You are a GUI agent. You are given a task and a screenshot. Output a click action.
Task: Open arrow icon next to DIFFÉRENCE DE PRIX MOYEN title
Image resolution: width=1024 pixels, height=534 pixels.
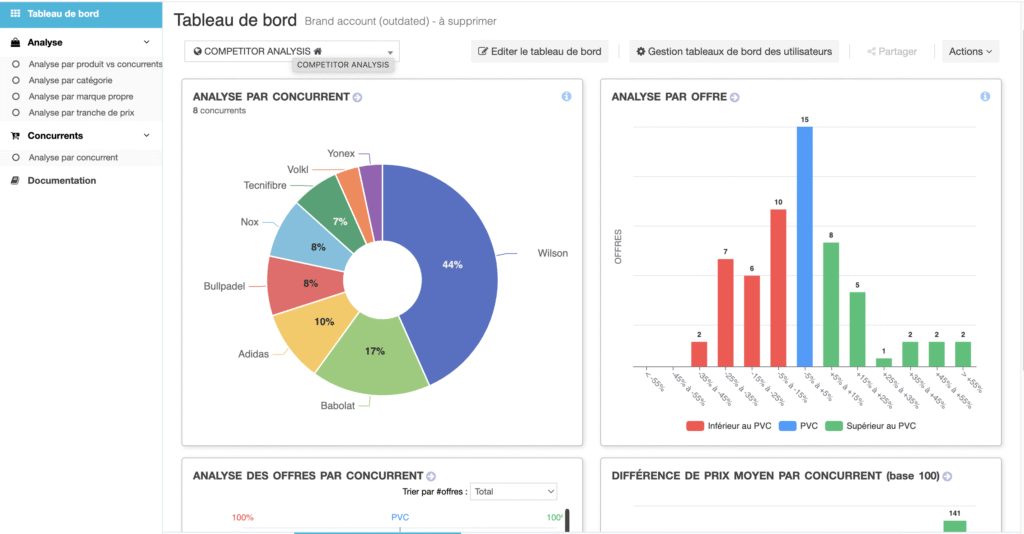coord(948,477)
